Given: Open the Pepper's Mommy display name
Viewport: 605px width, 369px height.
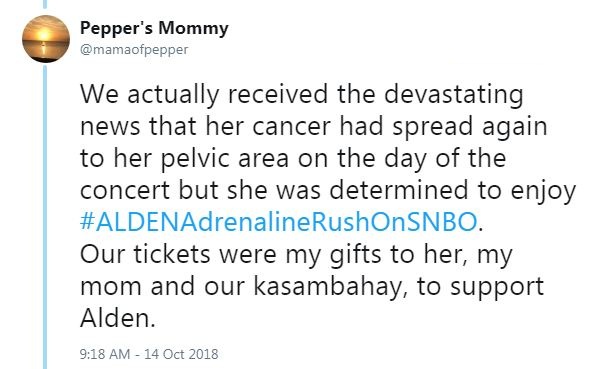Looking at the screenshot, I should 154,29.
